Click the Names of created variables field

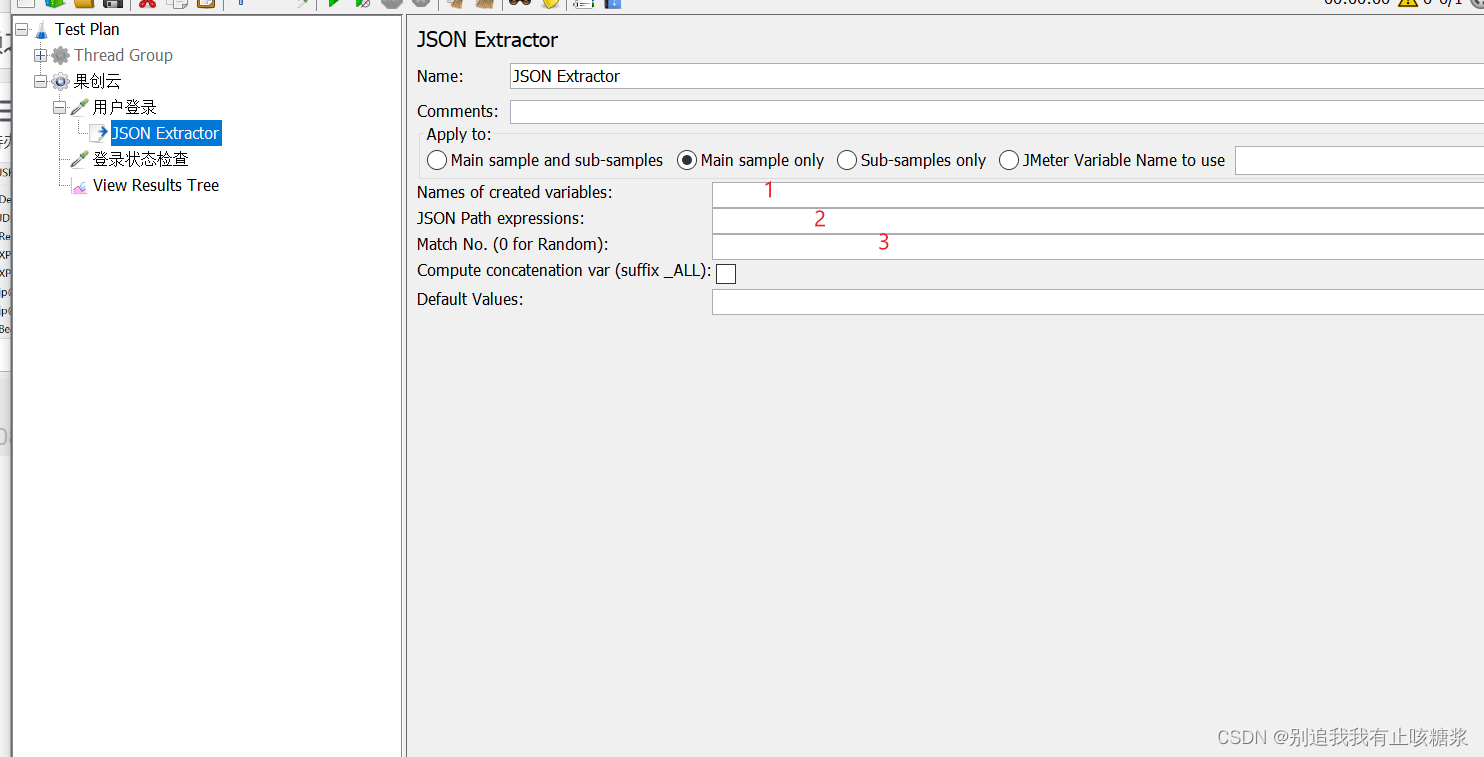click(x=1098, y=195)
